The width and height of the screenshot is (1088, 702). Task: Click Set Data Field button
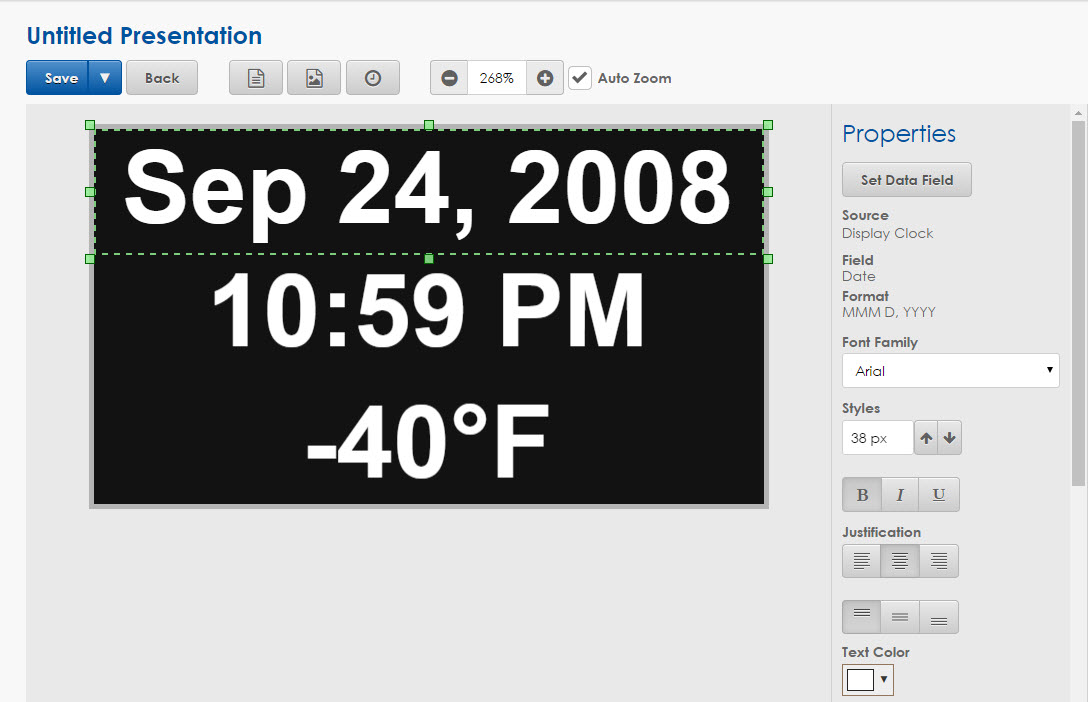pos(907,180)
